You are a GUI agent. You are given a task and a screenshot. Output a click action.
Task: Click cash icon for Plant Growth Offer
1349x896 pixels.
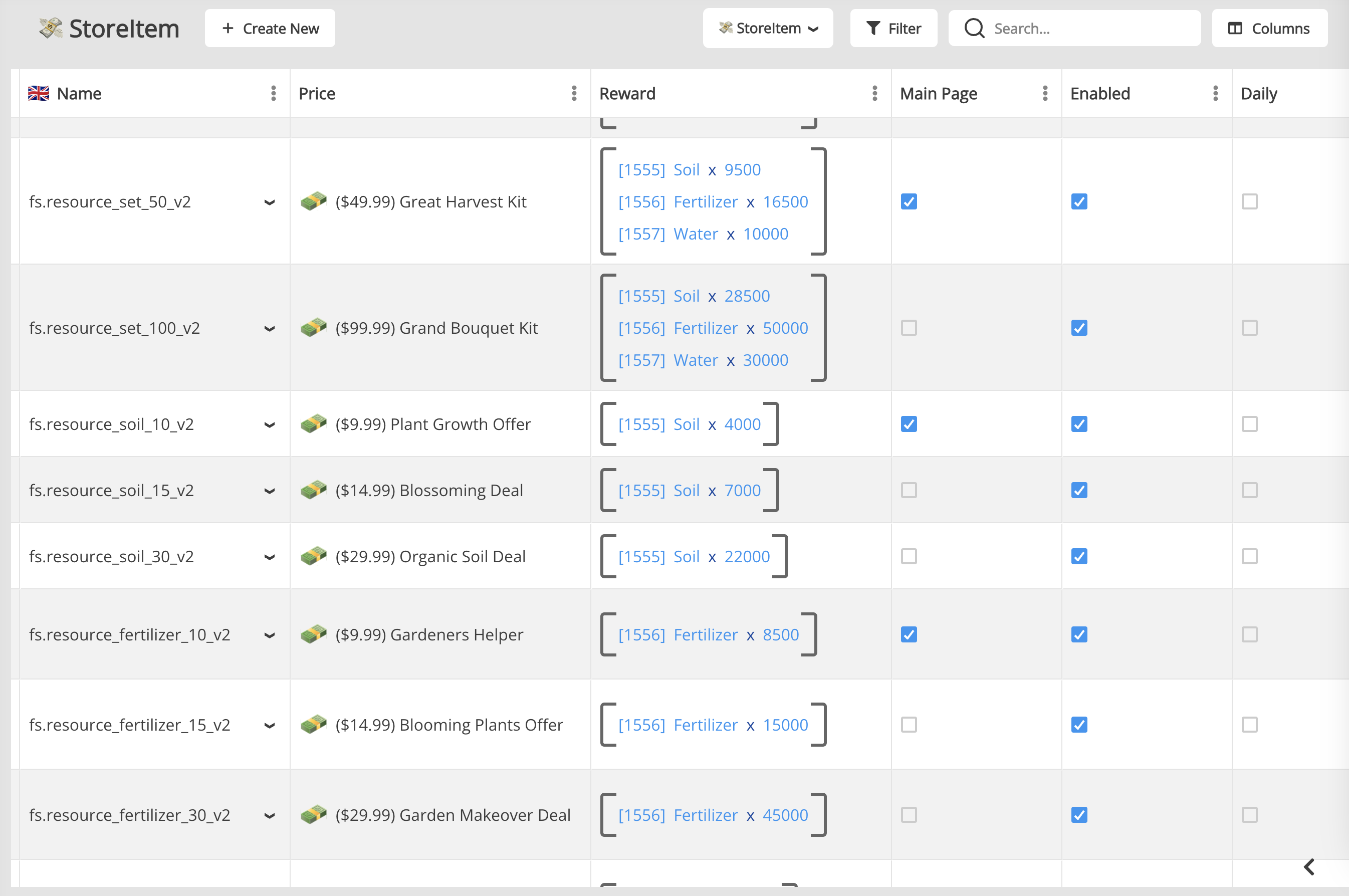[x=314, y=423]
